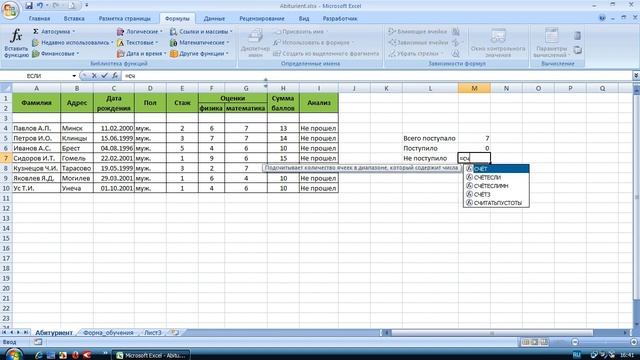Cancel the formula entry with X icon

pos(94,76)
